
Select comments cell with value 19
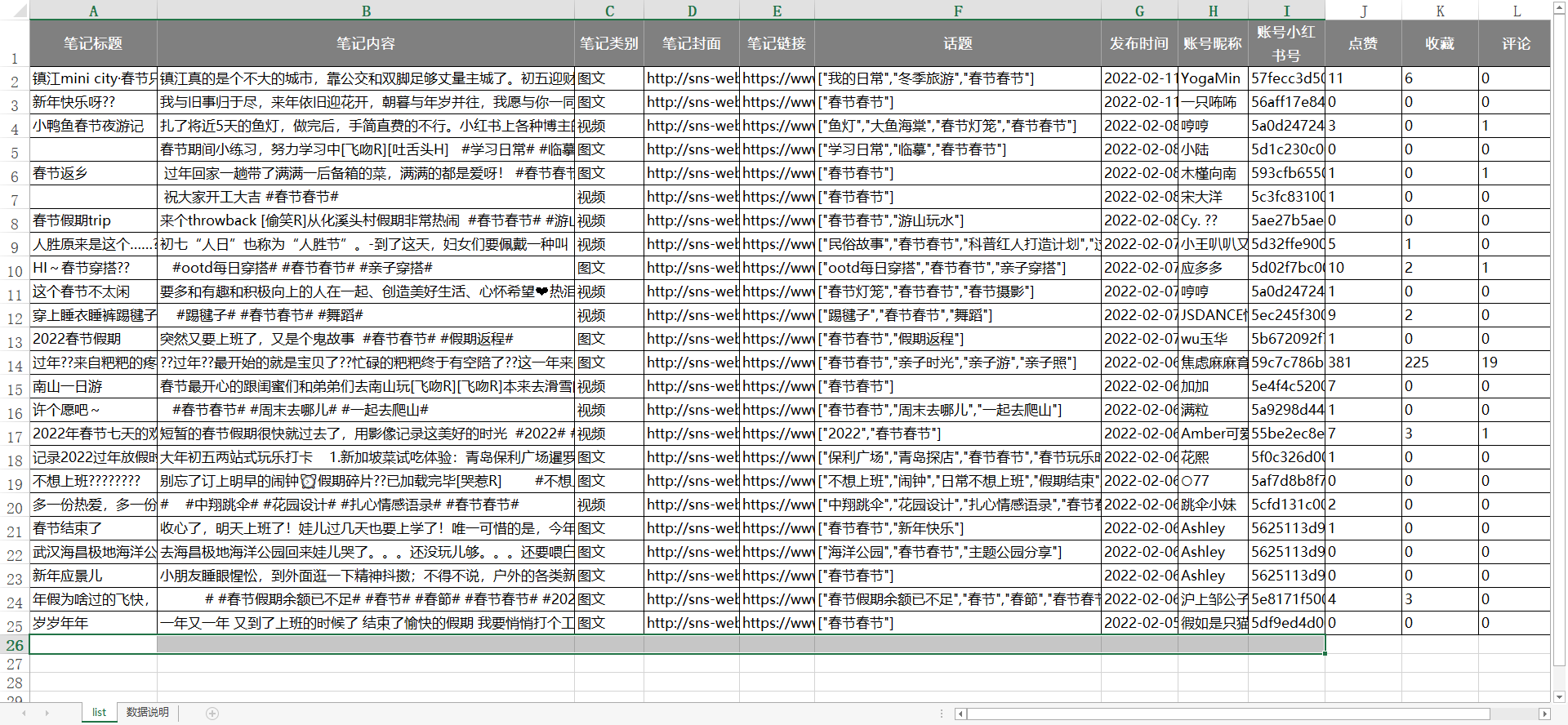click(x=1514, y=362)
